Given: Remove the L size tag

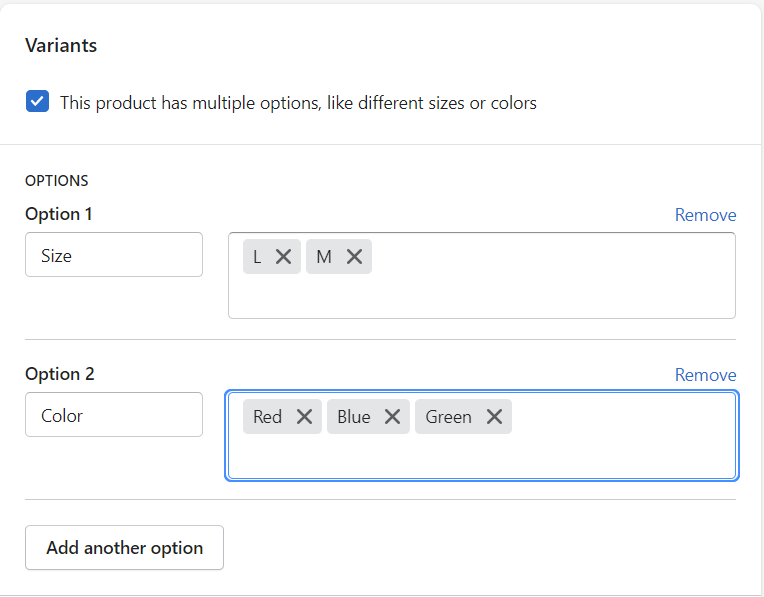Looking at the screenshot, I should click(284, 256).
